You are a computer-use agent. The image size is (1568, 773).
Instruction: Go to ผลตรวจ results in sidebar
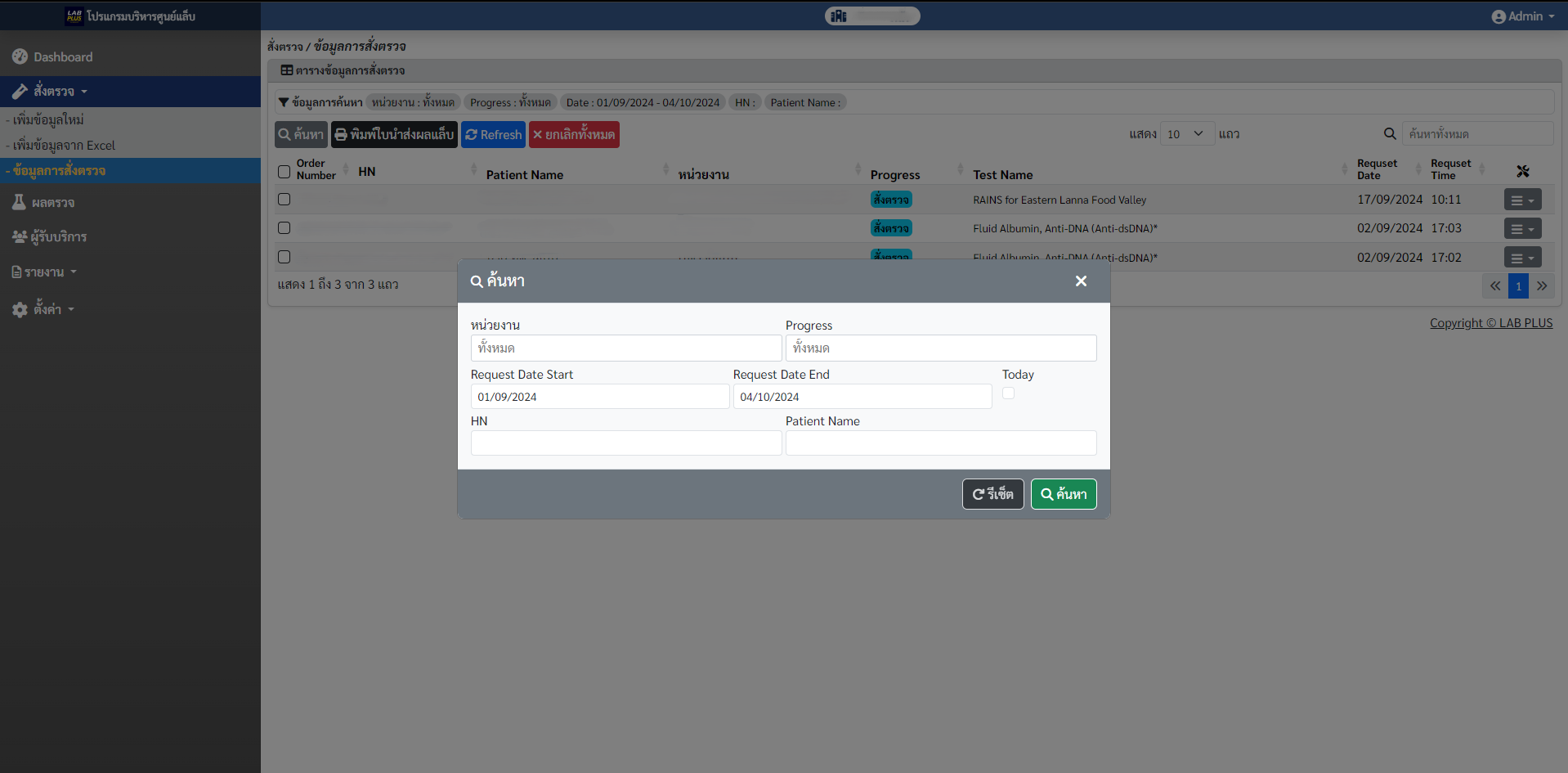click(53, 203)
